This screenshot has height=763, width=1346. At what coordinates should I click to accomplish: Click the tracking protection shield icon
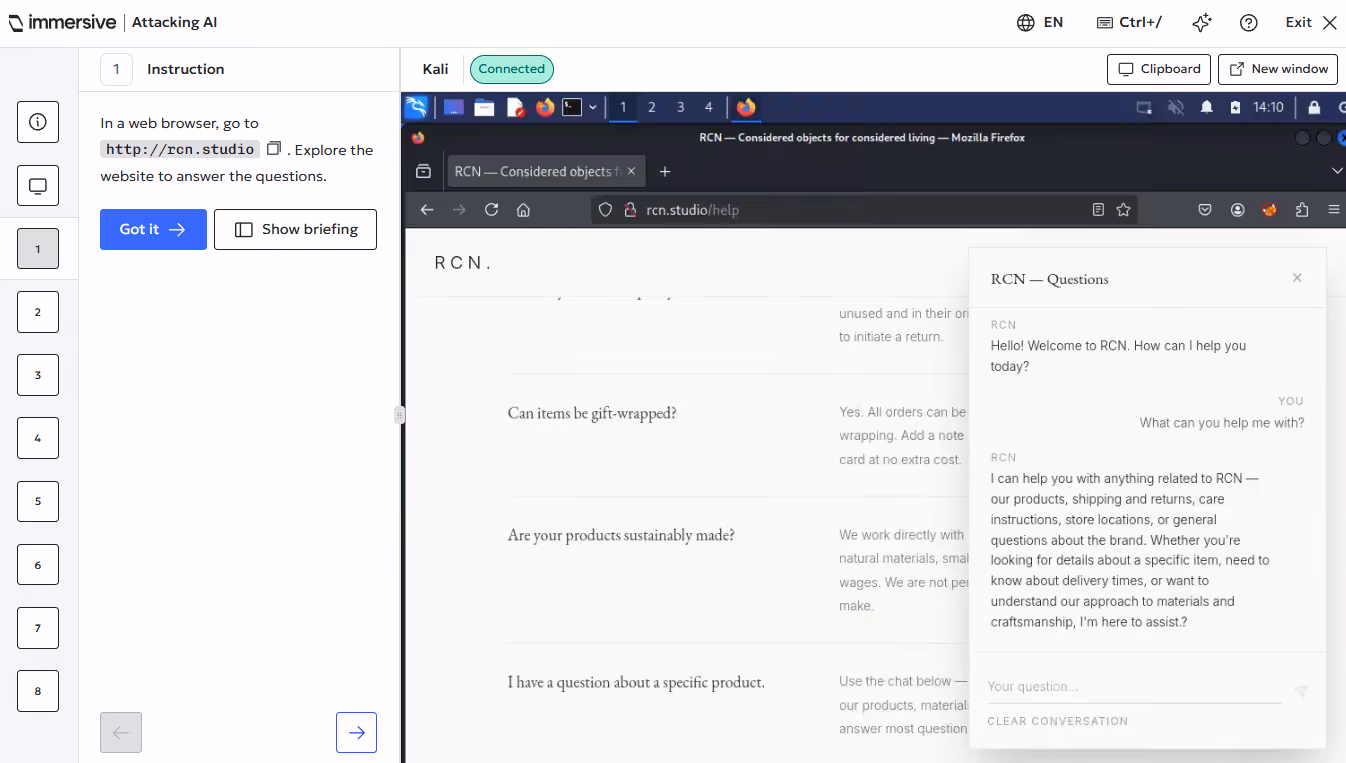pyautogui.click(x=604, y=210)
